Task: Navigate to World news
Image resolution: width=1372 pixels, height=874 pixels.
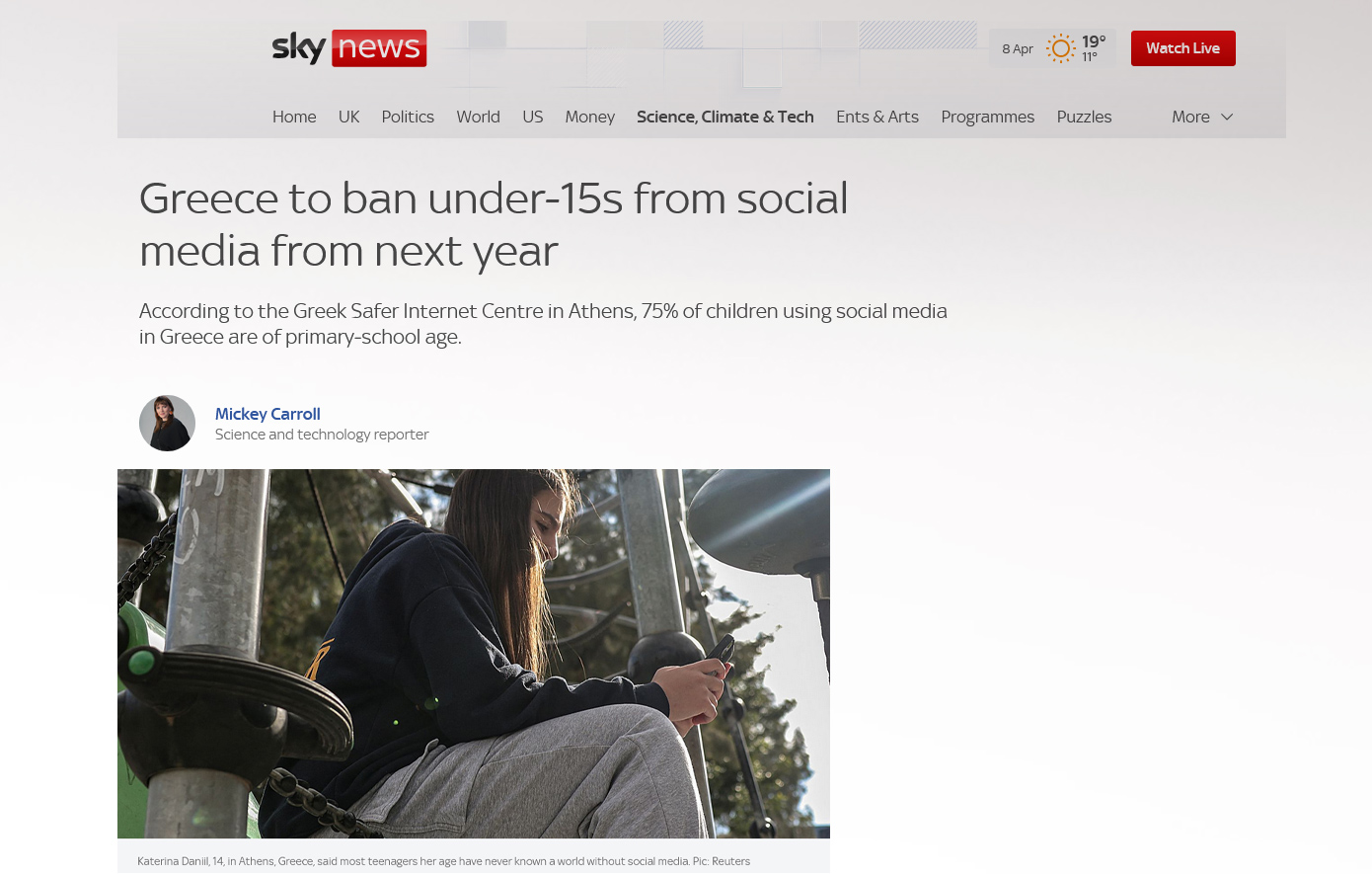Action: (478, 117)
